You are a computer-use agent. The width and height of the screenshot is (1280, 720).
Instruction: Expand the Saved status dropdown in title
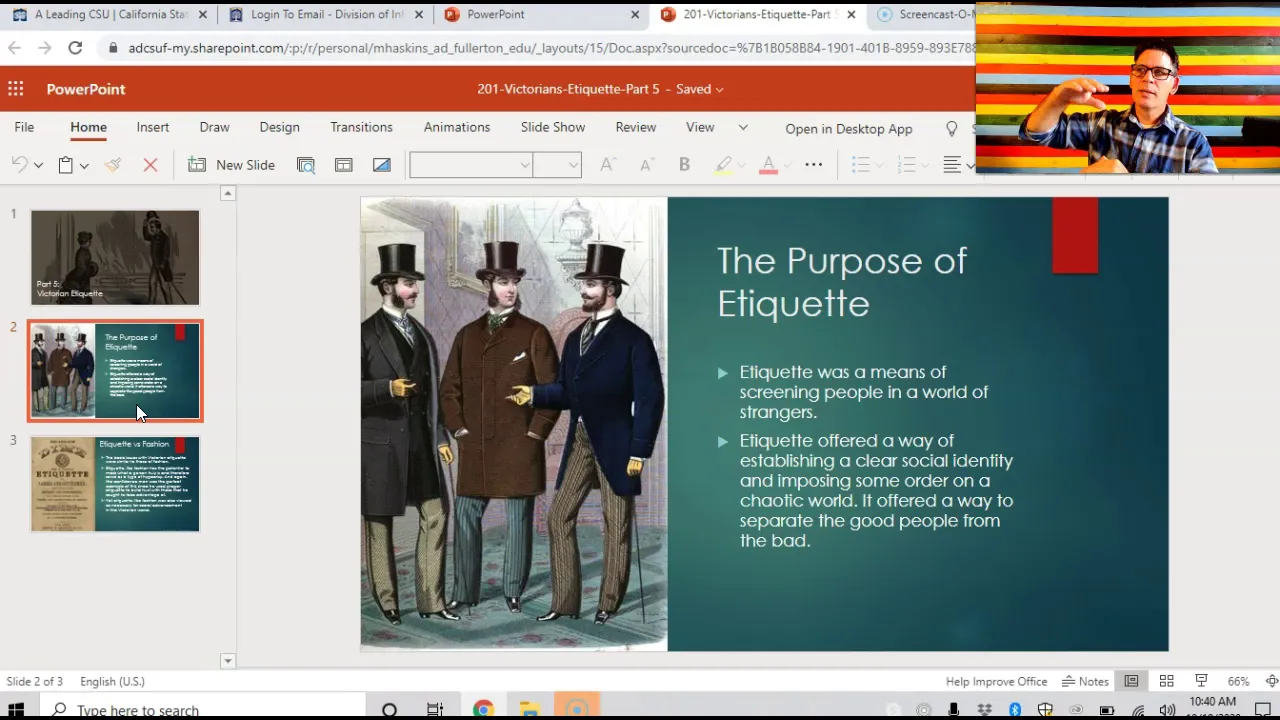(720, 89)
